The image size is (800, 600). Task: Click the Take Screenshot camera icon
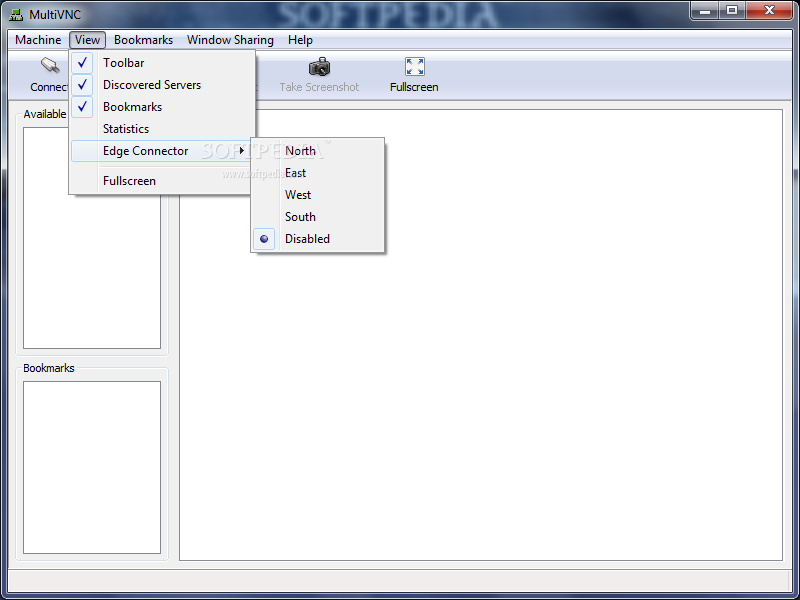pyautogui.click(x=320, y=67)
